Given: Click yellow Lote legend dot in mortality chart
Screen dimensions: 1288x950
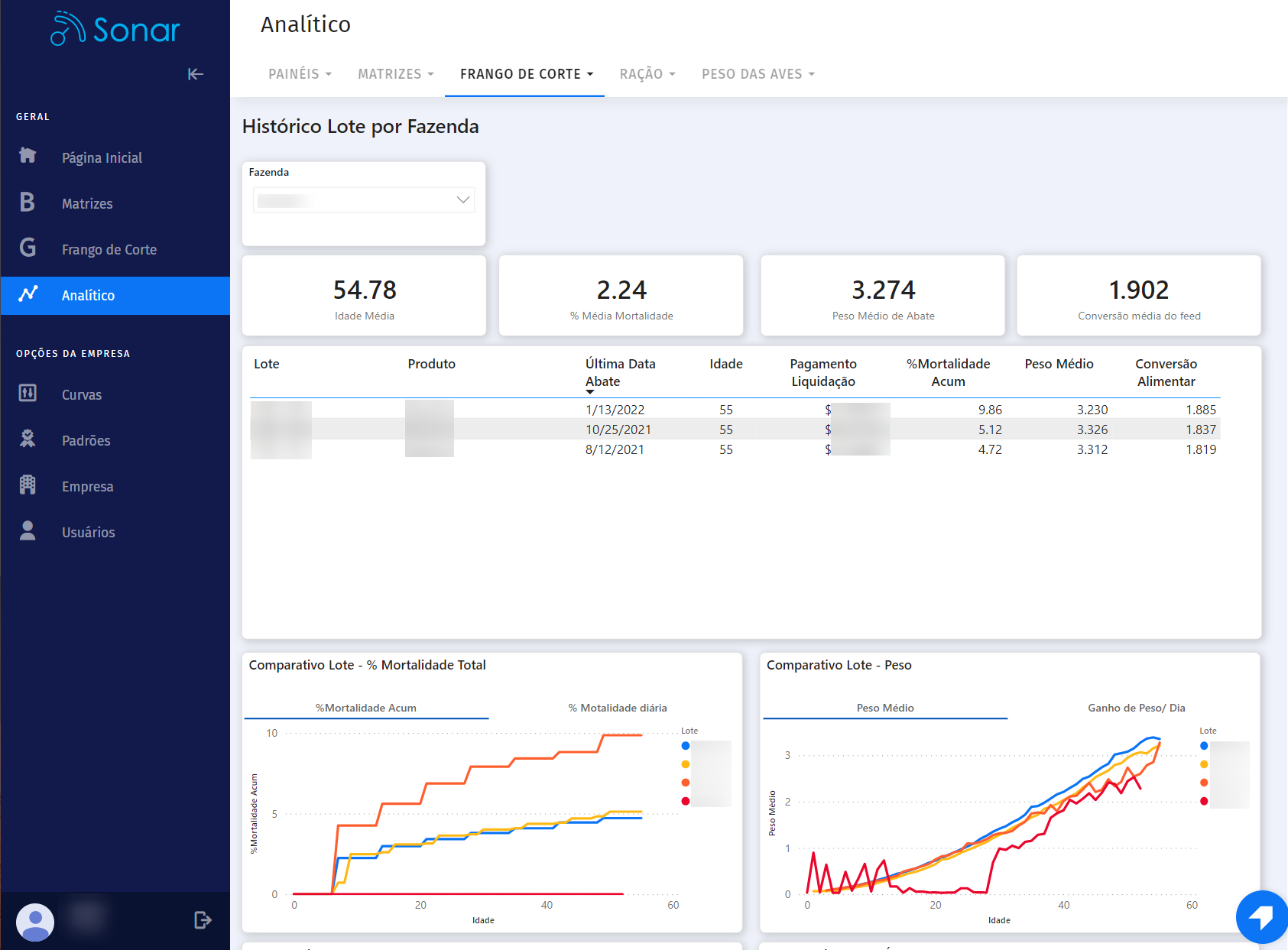Looking at the screenshot, I should (x=686, y=764).
